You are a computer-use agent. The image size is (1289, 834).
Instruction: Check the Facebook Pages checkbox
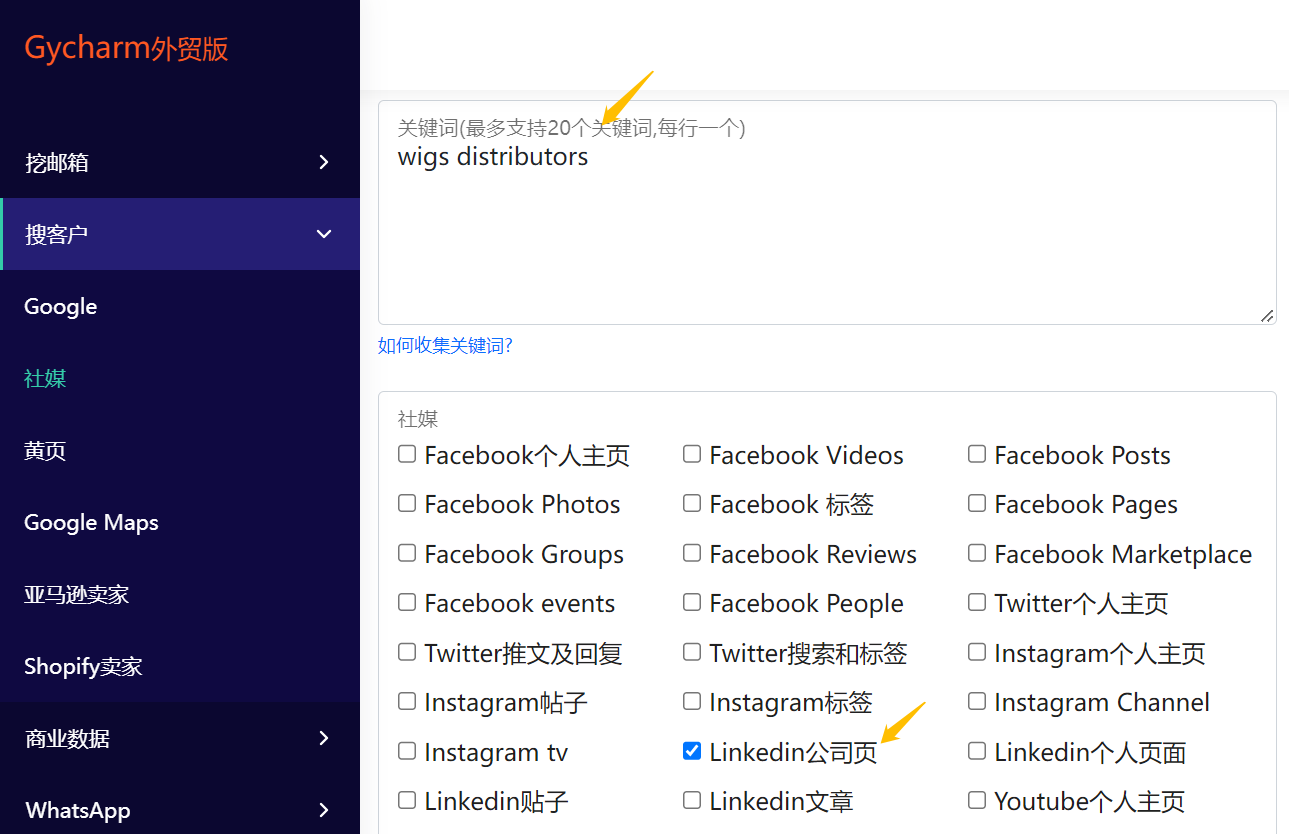[977, 503]
